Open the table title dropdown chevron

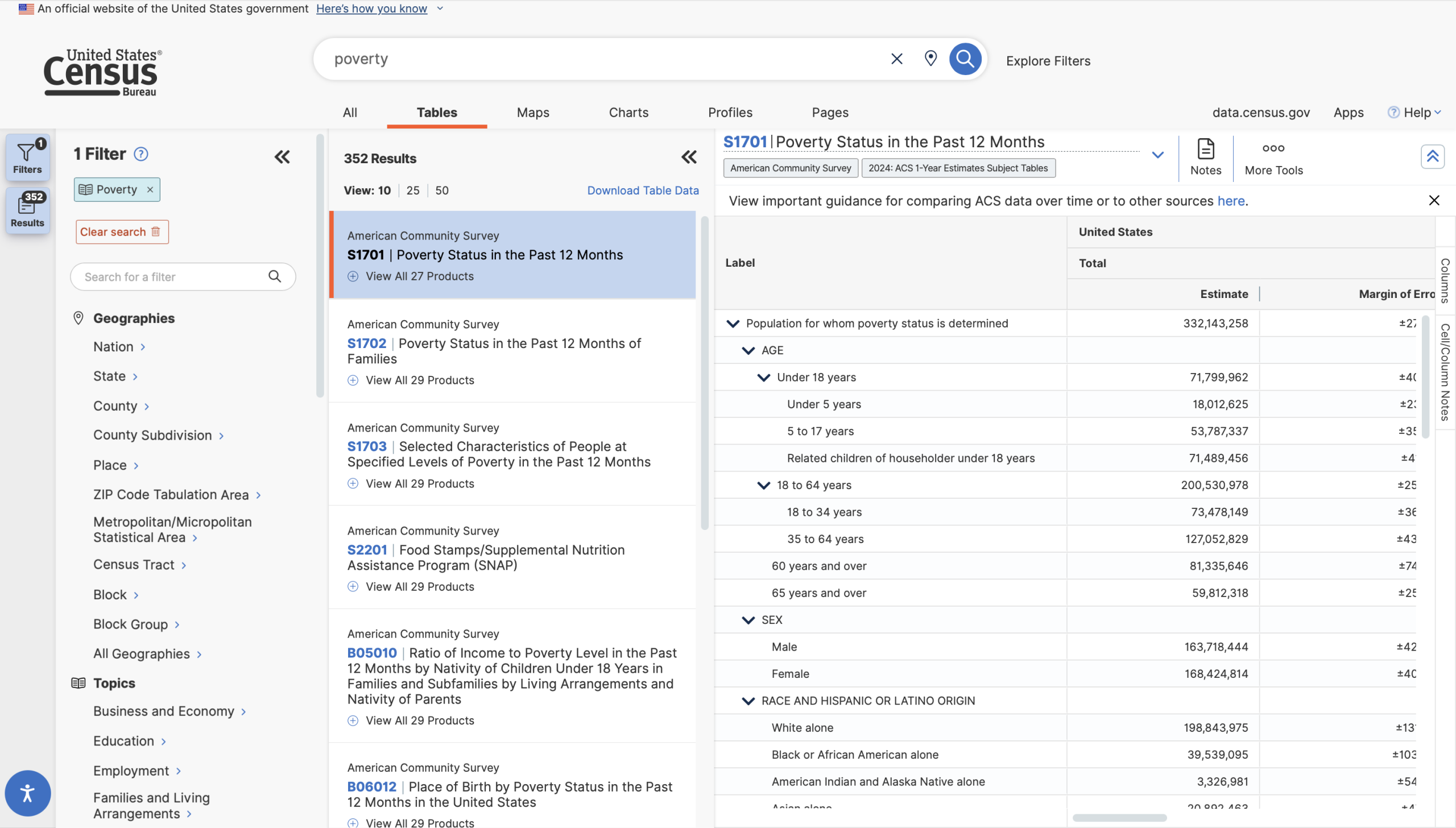point(1157,155)
